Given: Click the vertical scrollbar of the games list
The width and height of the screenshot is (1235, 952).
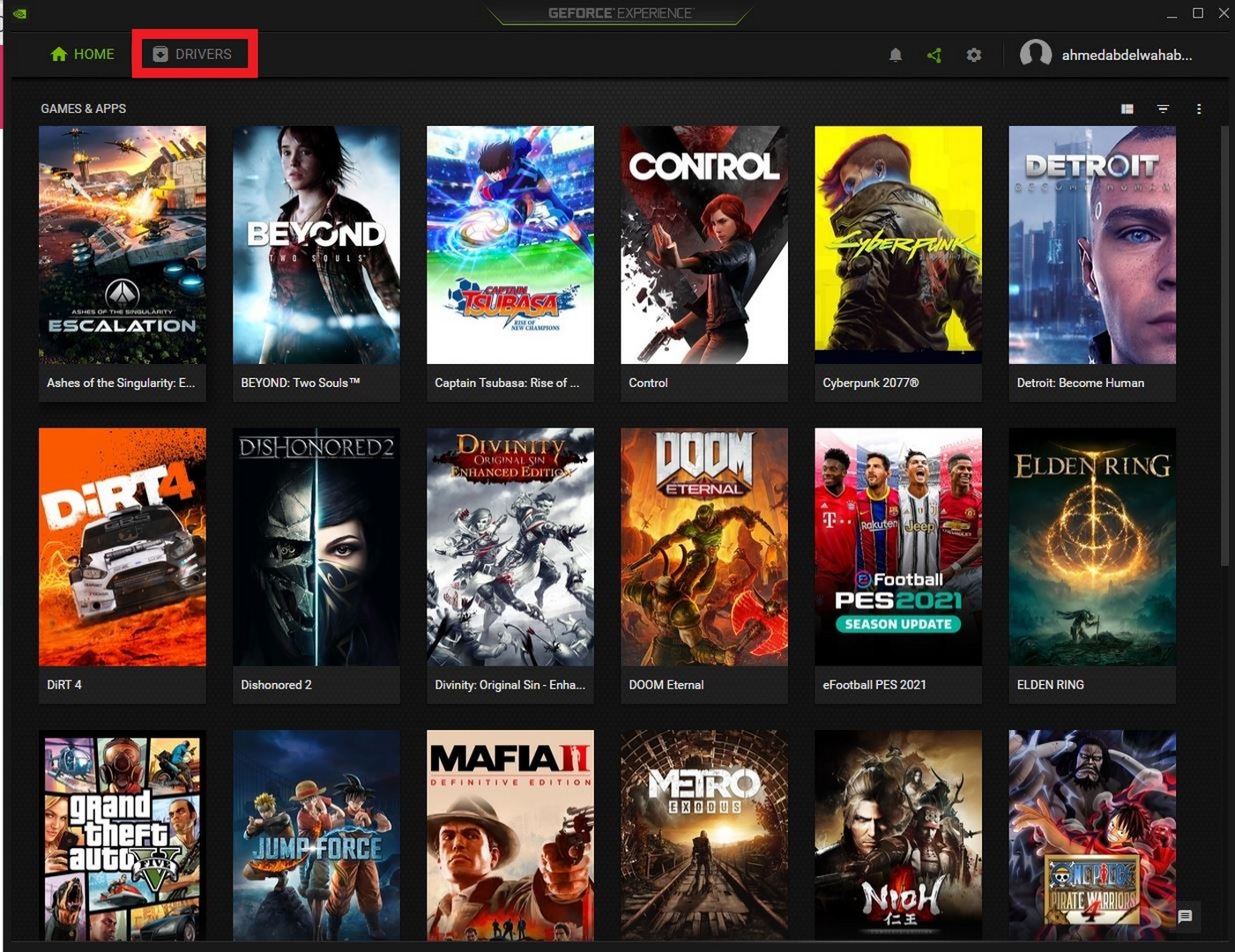Looking at the screenshot, I should (x=1224, y=346).
